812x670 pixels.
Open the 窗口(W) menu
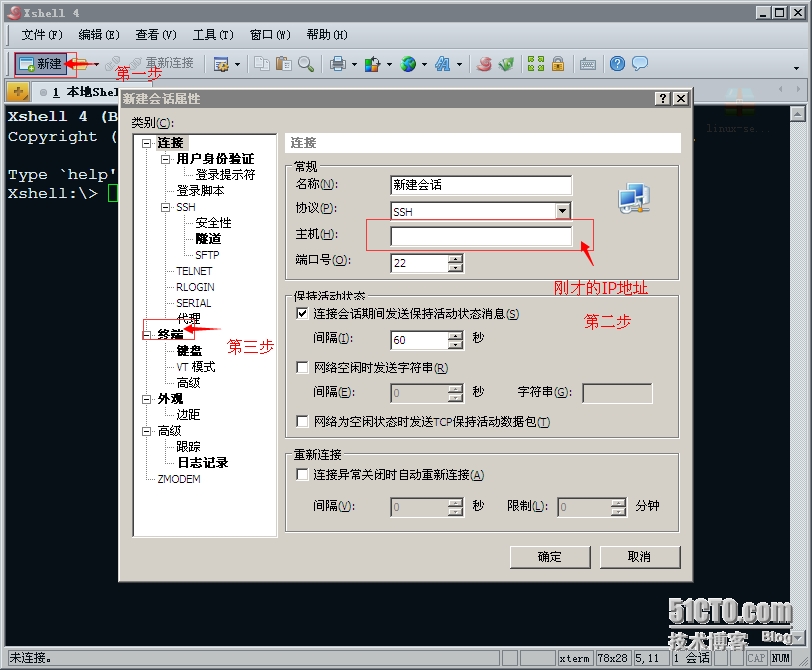(x=269, y=35)
